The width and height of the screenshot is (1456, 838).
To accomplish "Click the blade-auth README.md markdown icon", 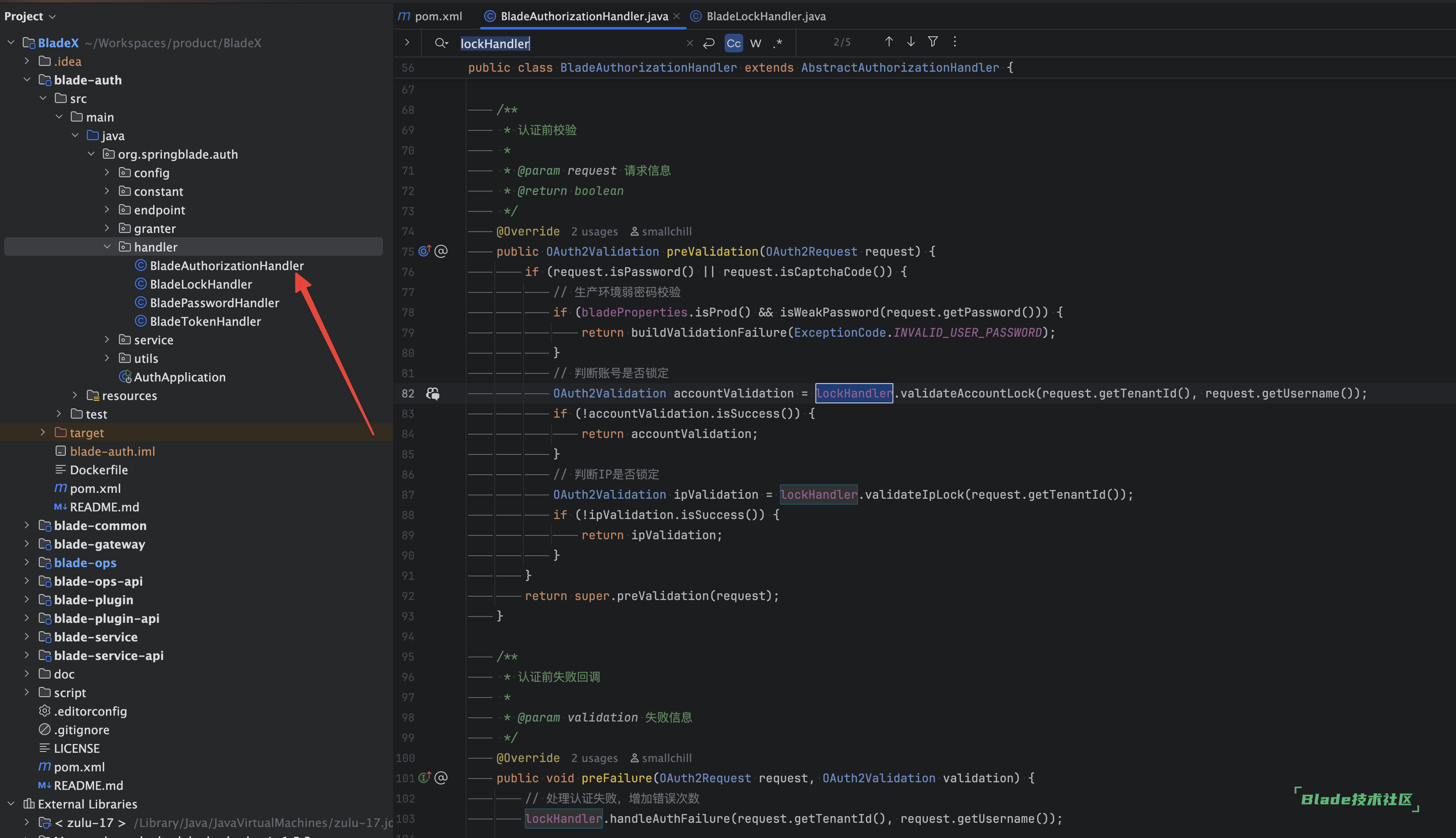I will tap(60, 507).
